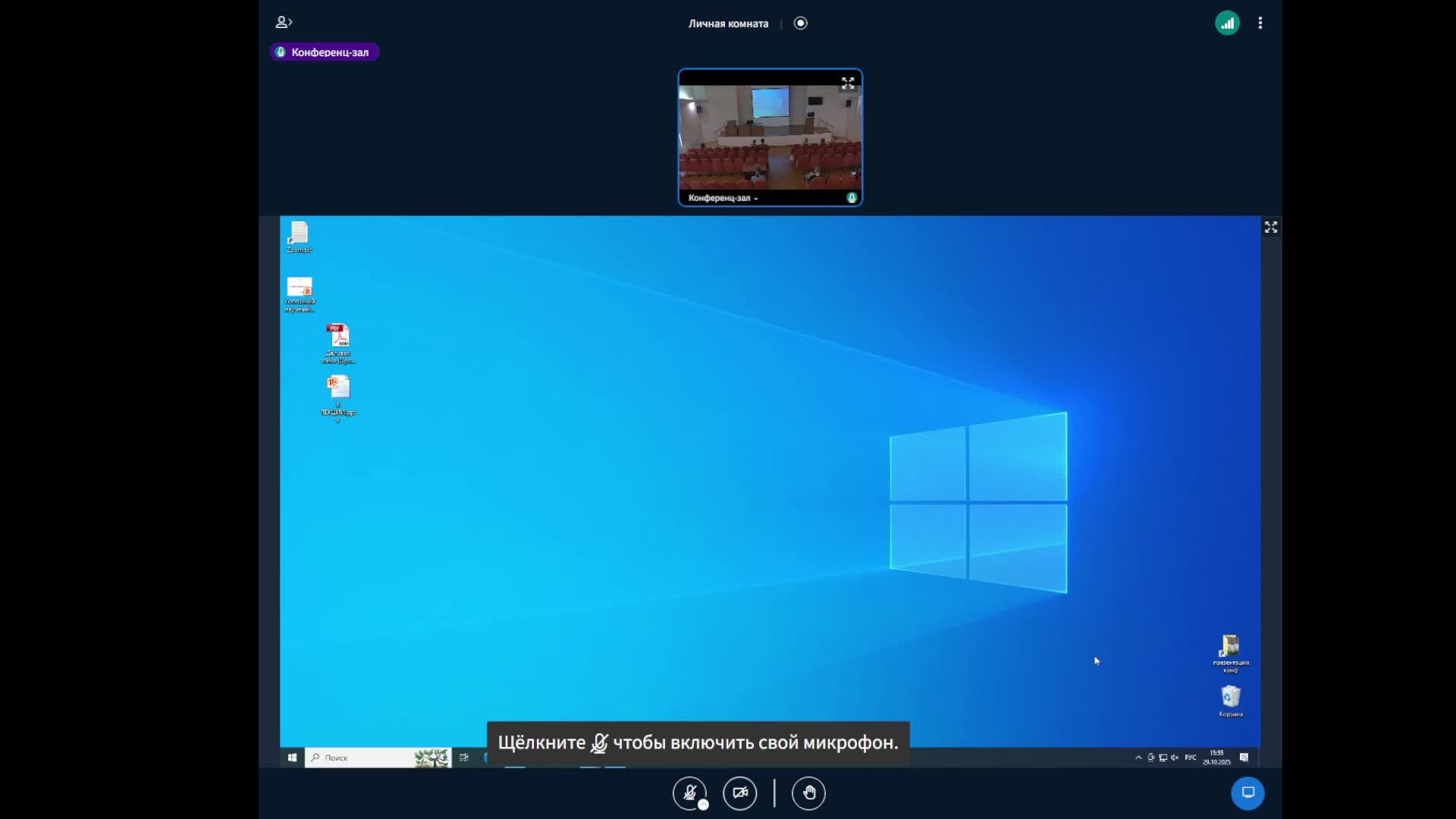The image size is (1456, 819).
Task: Open the blue screen share button
Action: (x=1247, y=793)
